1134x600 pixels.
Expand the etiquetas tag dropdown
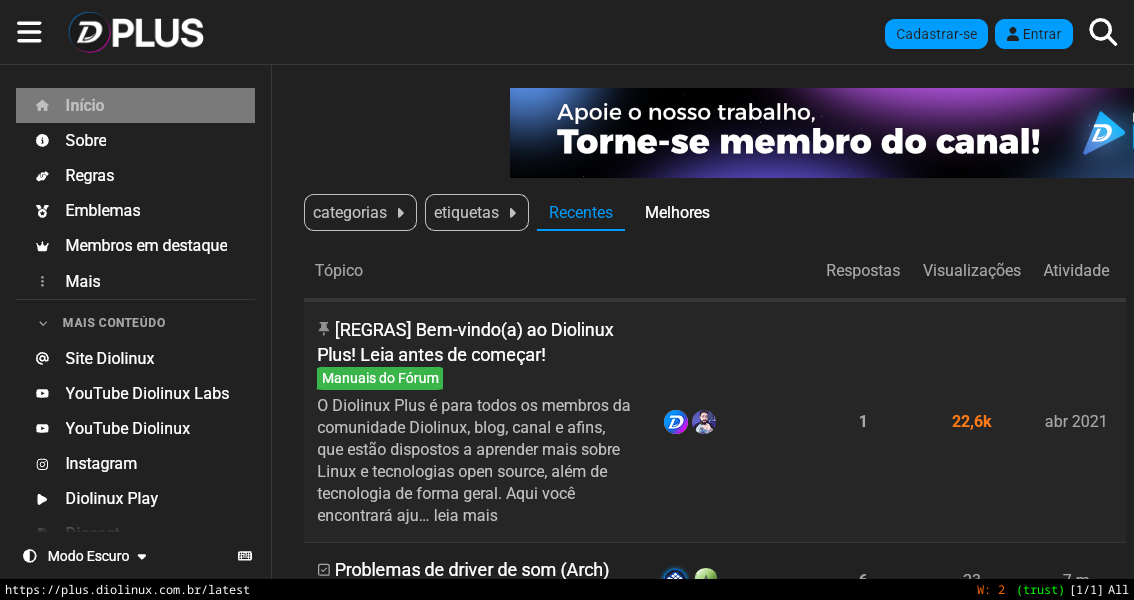point(476,212)
